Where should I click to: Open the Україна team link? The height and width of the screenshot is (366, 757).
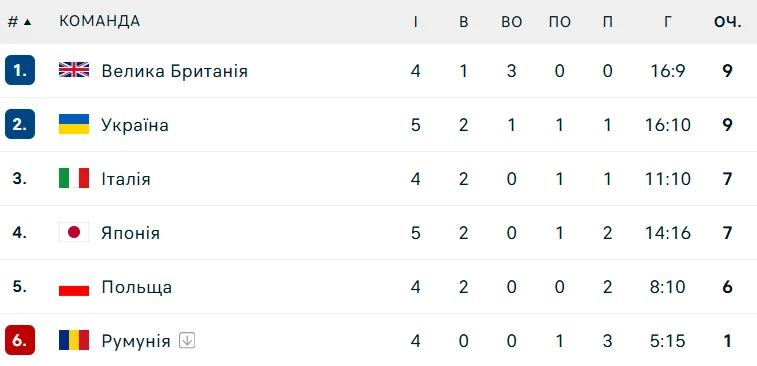pyautogui.click(x=135, y=125)
